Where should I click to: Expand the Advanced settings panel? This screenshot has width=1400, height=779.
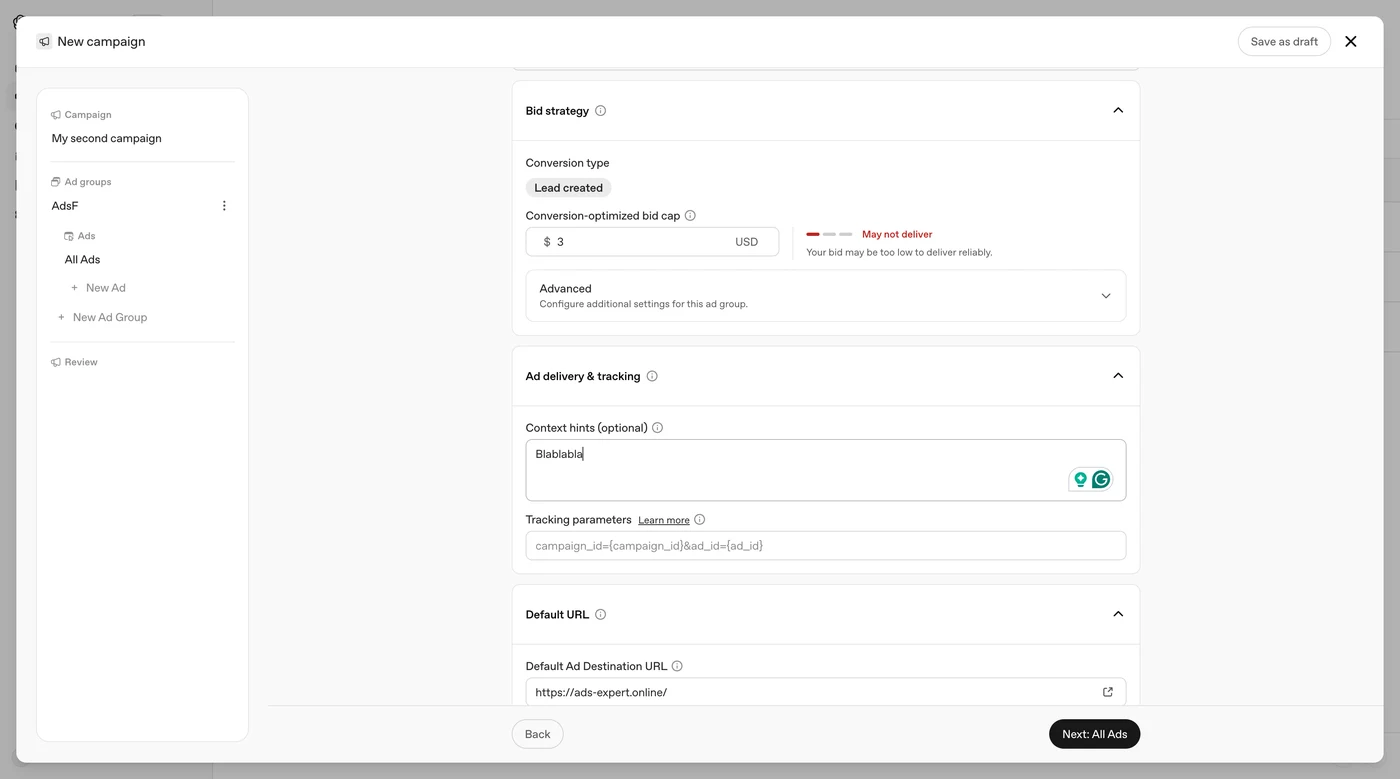click(x=826, y=296)
